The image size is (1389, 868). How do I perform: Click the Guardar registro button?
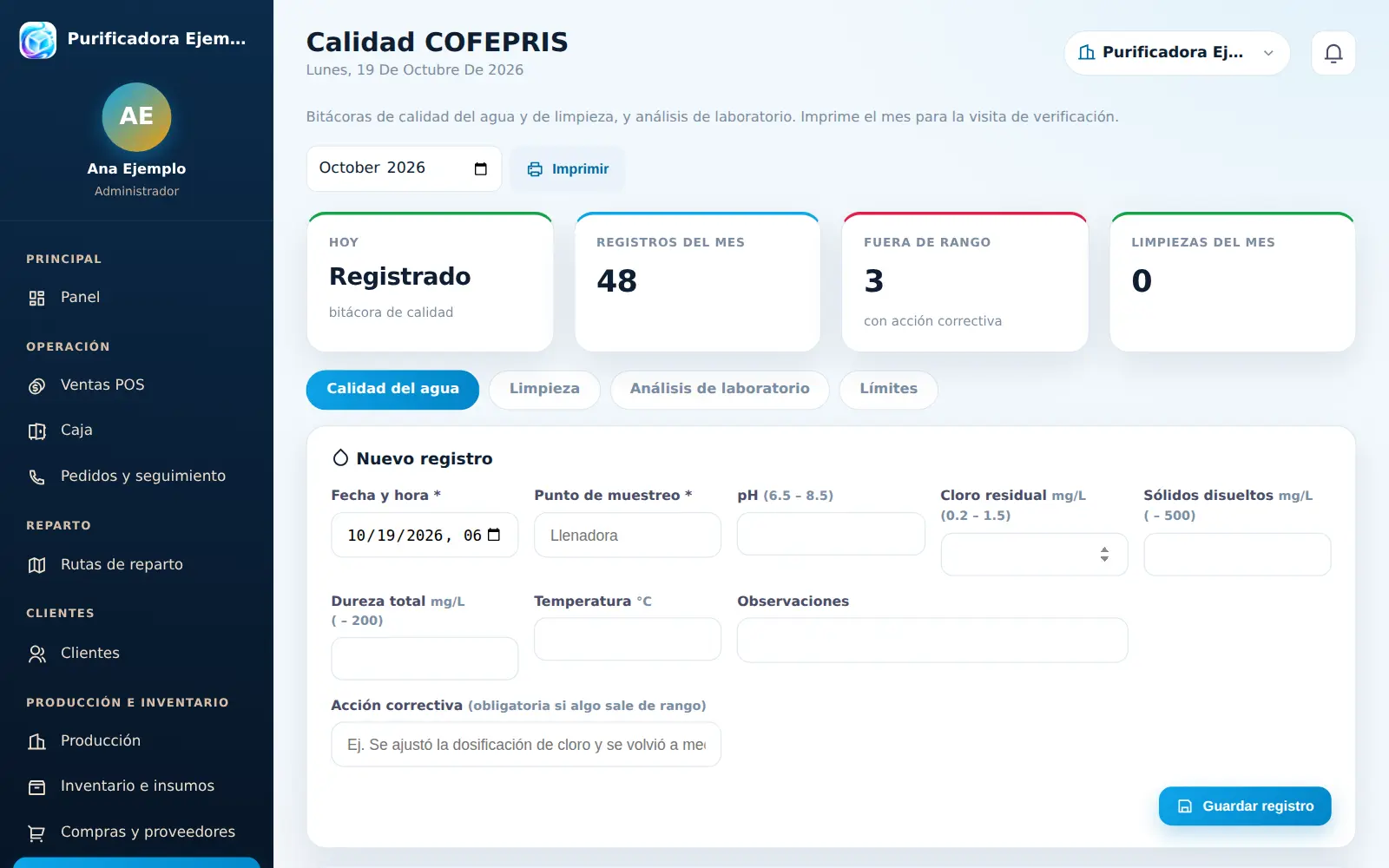pyautogui.click(x=1245, y=806)
